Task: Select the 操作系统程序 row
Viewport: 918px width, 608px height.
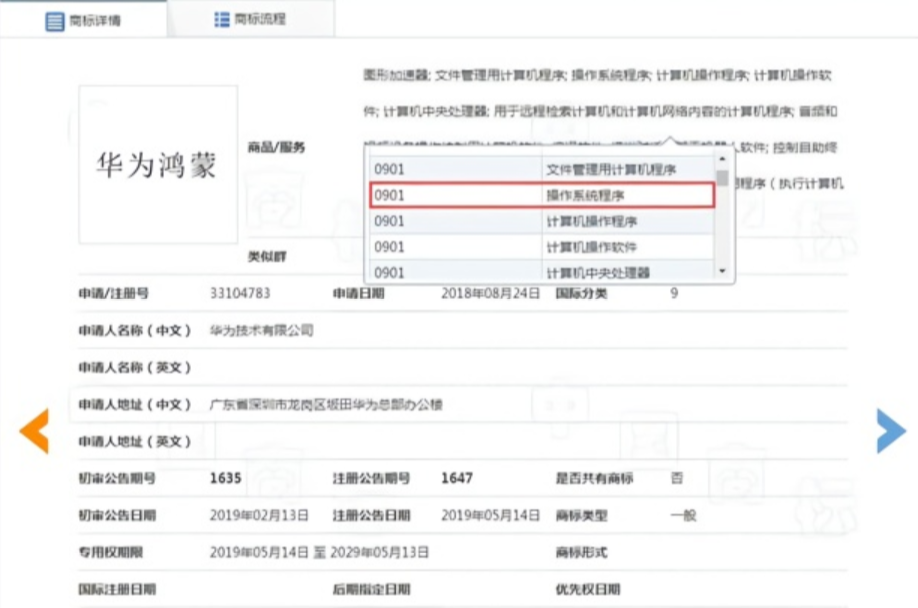Action: click(x=542, y=195)
